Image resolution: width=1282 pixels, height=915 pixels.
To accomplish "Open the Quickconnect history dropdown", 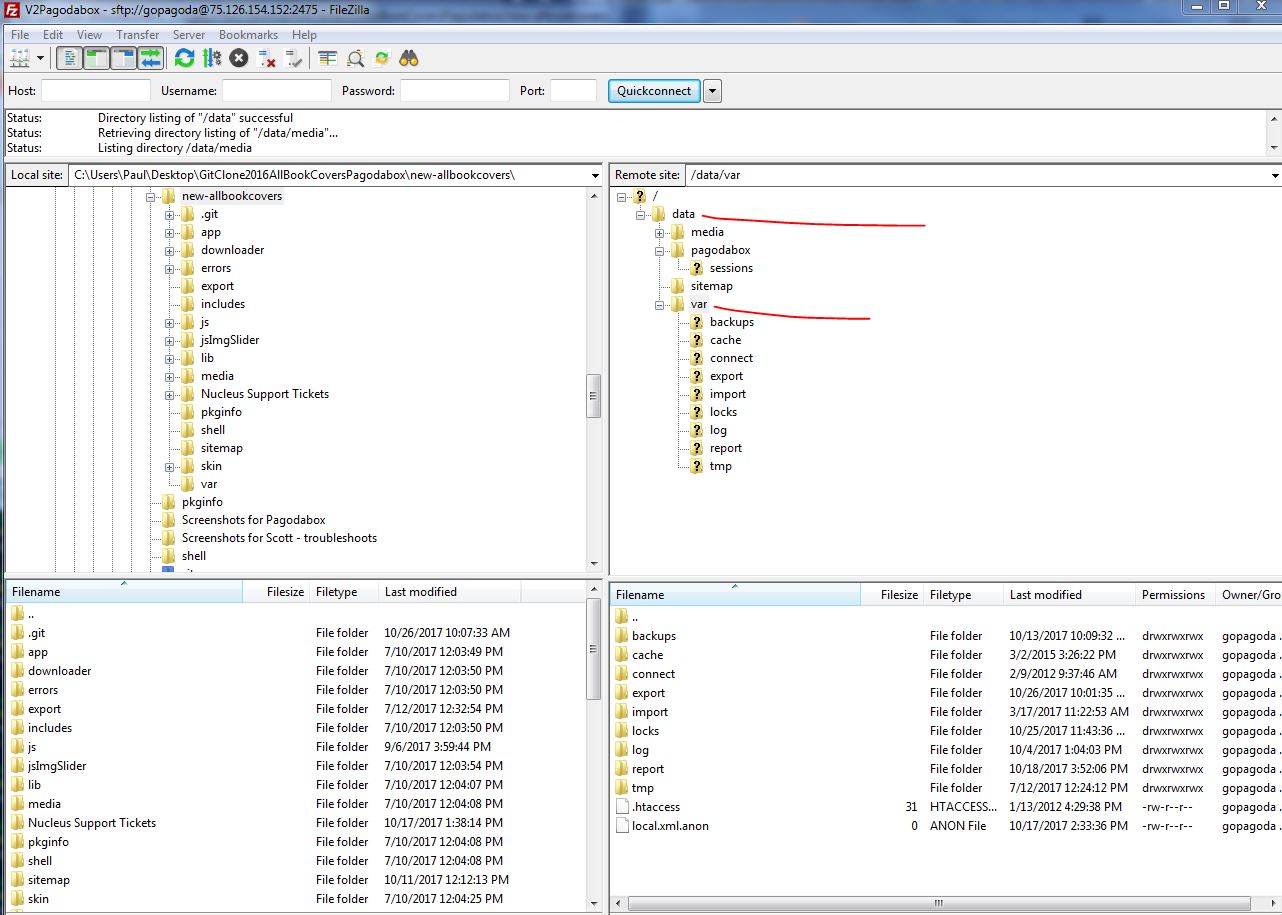I will [x=712, y=91].
